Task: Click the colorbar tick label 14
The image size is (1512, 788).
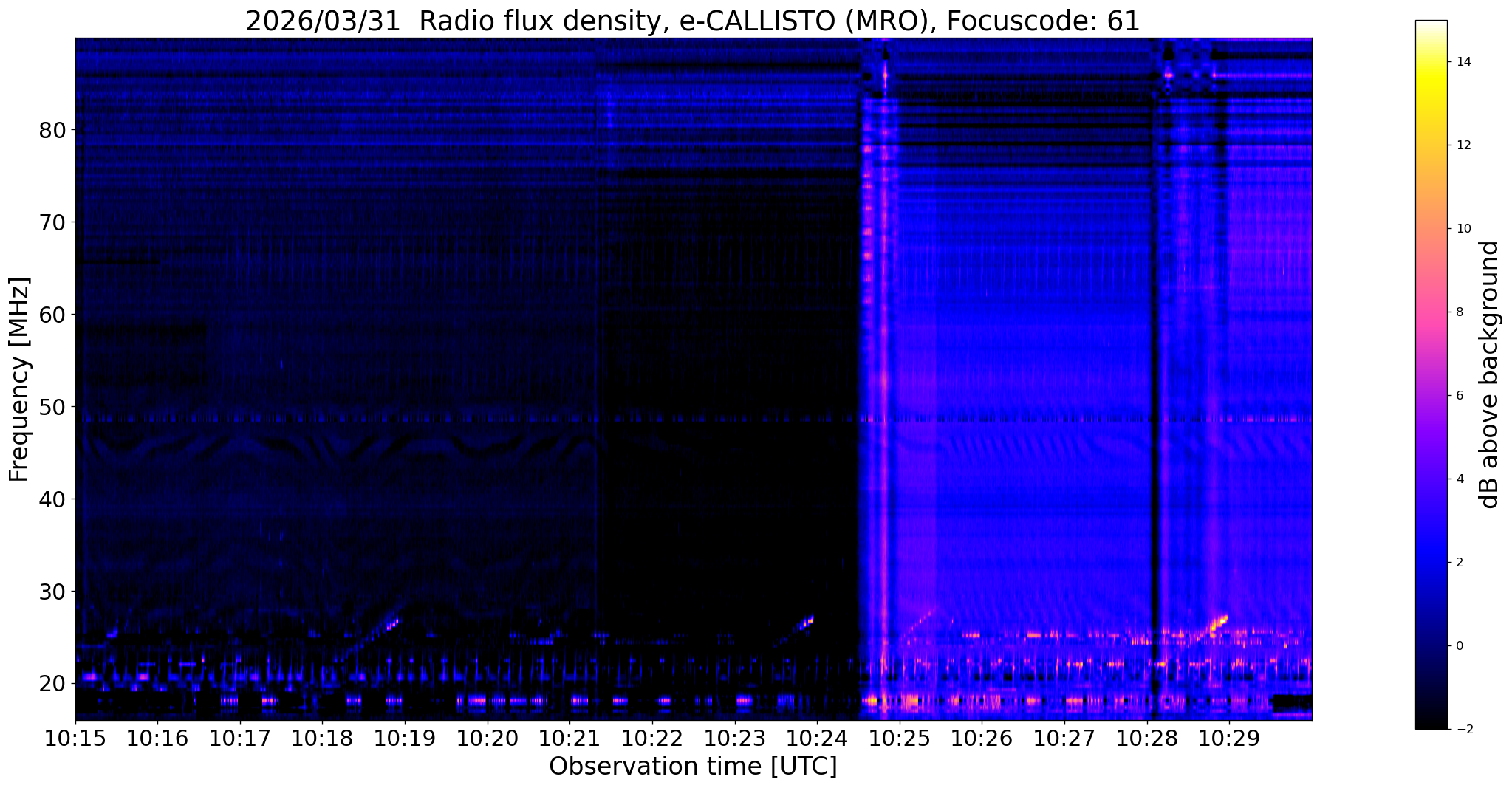Action: click(1463, 62)
